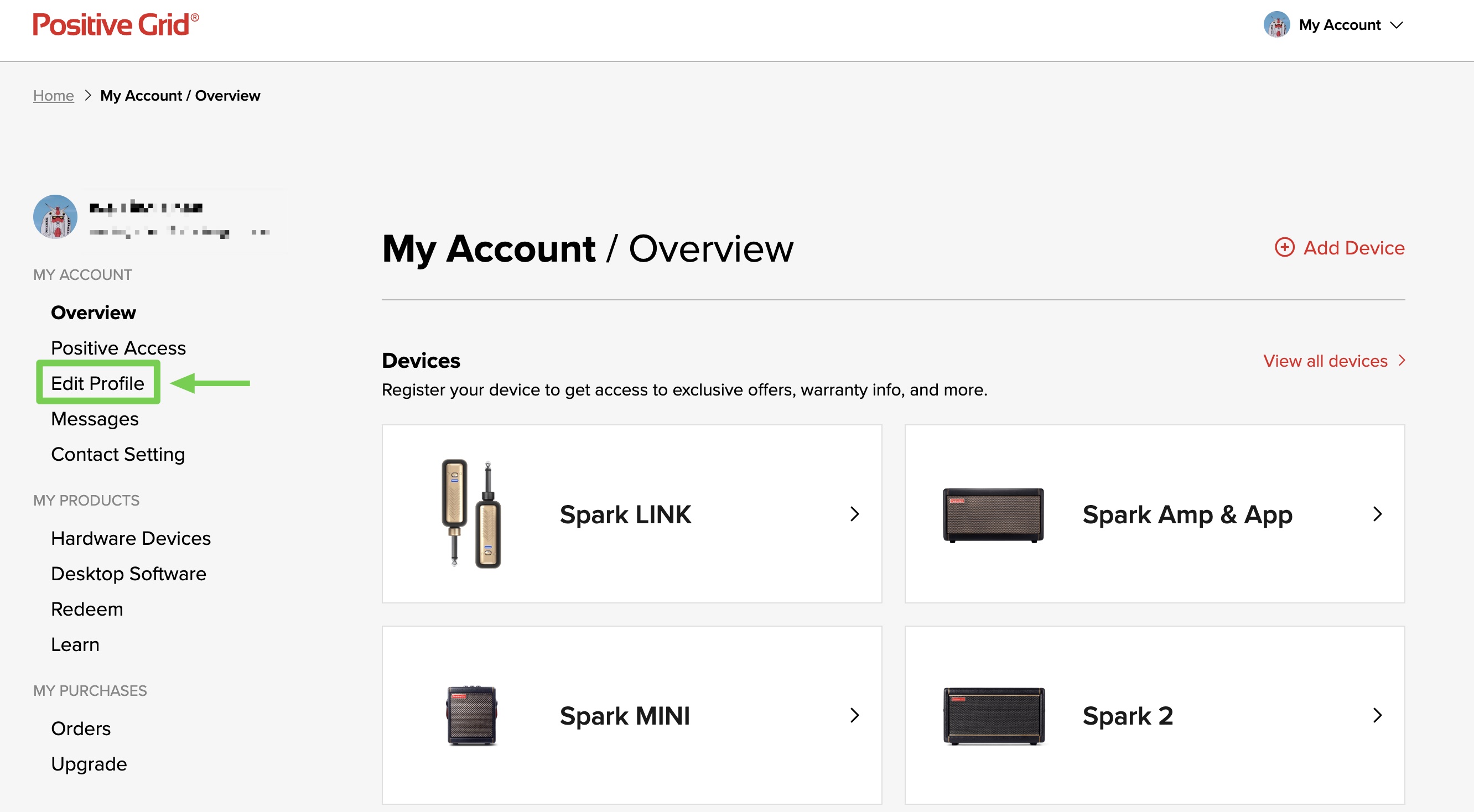1474x812 pixels.
Task: Select Overview in the sidebar
Action: [94, 313]
